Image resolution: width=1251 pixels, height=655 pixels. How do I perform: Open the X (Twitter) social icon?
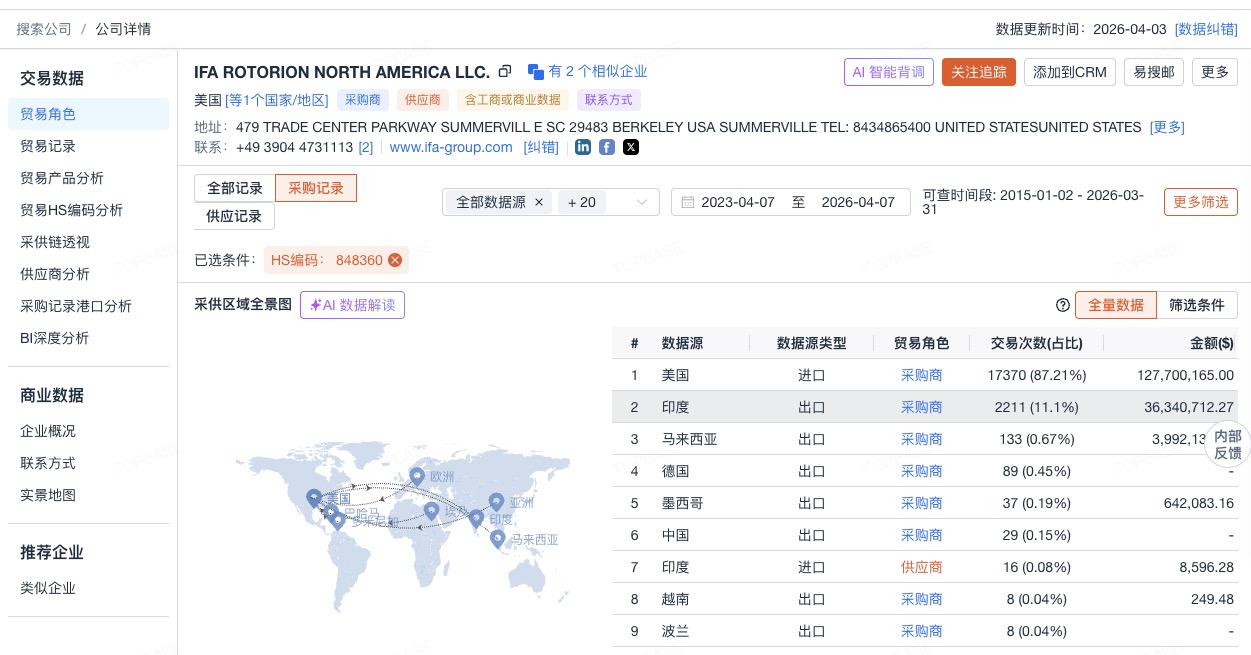coord(631,147)
